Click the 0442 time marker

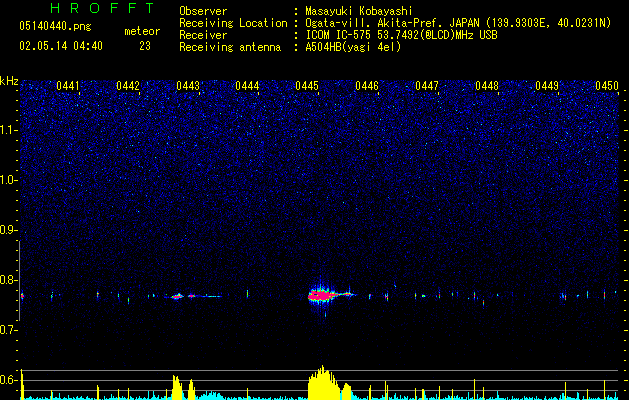click(128, 86)
